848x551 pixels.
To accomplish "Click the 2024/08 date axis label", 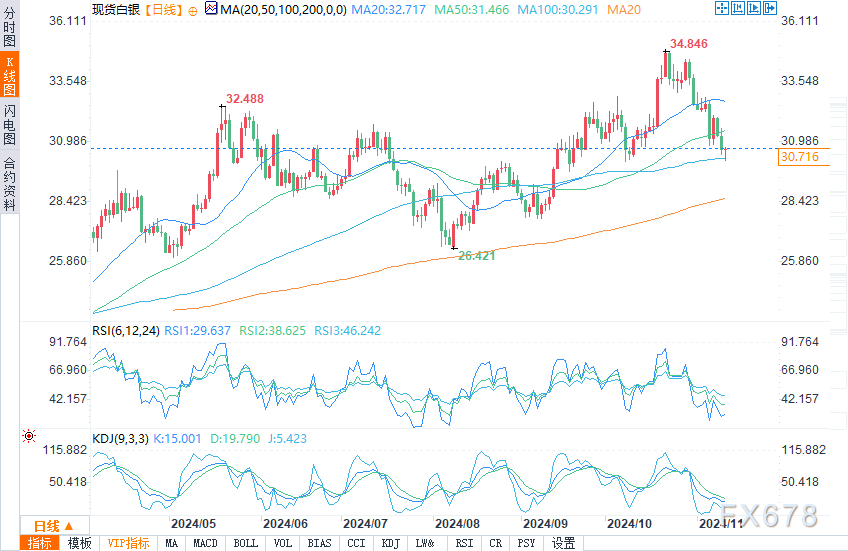I will click(x=458, y=524).
